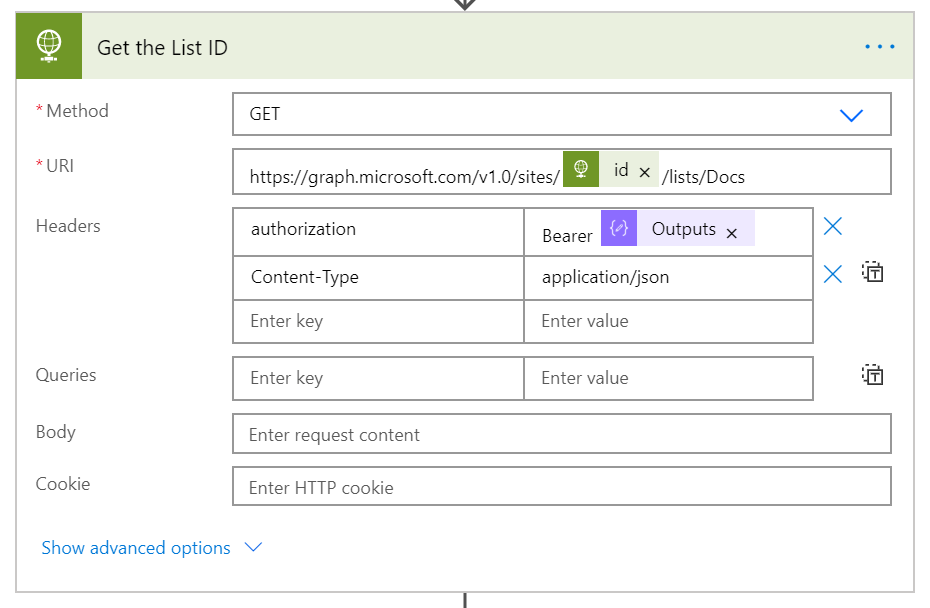Click the HTTP globe icon in card header
930x608 pixels.
click(x=49, y=46)
